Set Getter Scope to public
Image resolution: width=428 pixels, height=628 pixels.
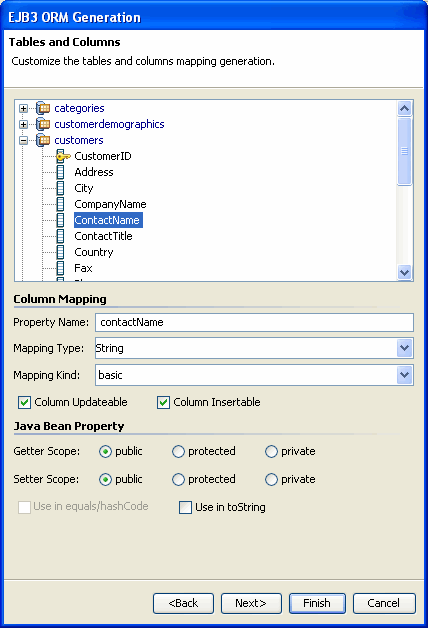[x=105, y=452]
